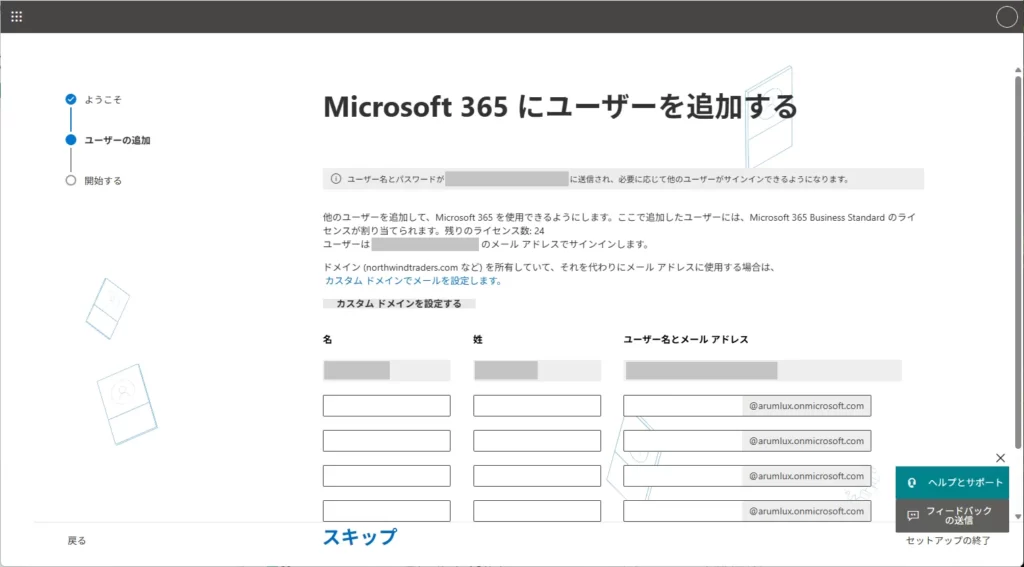This screenshot has height=567, width=1024.
Task: Select the 開始する step
Action: pos(93,180)
